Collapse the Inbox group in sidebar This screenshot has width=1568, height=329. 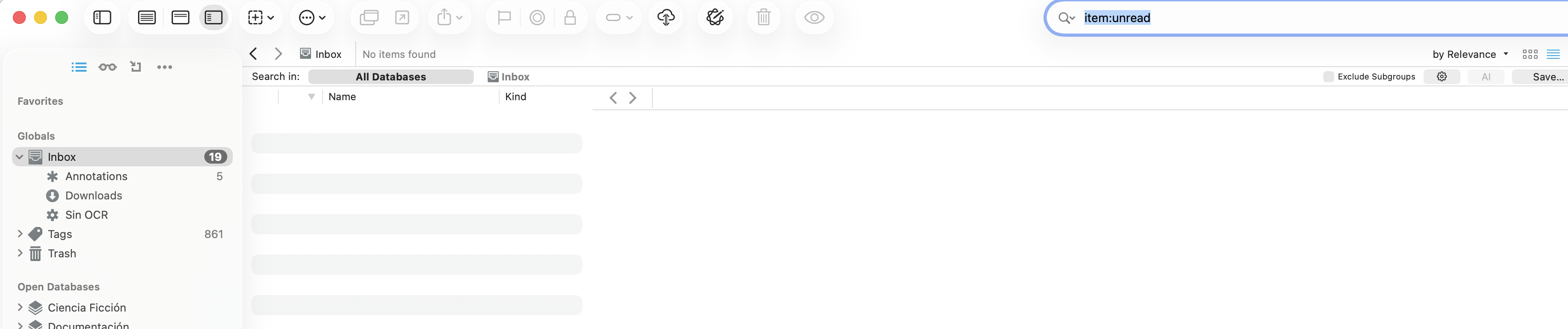[19, 157]
